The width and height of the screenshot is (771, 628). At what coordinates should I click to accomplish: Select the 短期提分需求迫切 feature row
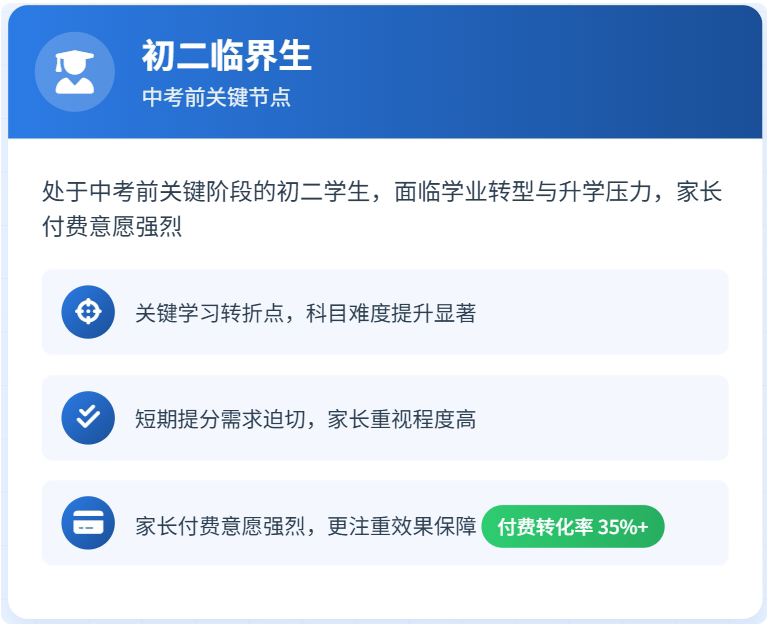(x=385, y=418)
